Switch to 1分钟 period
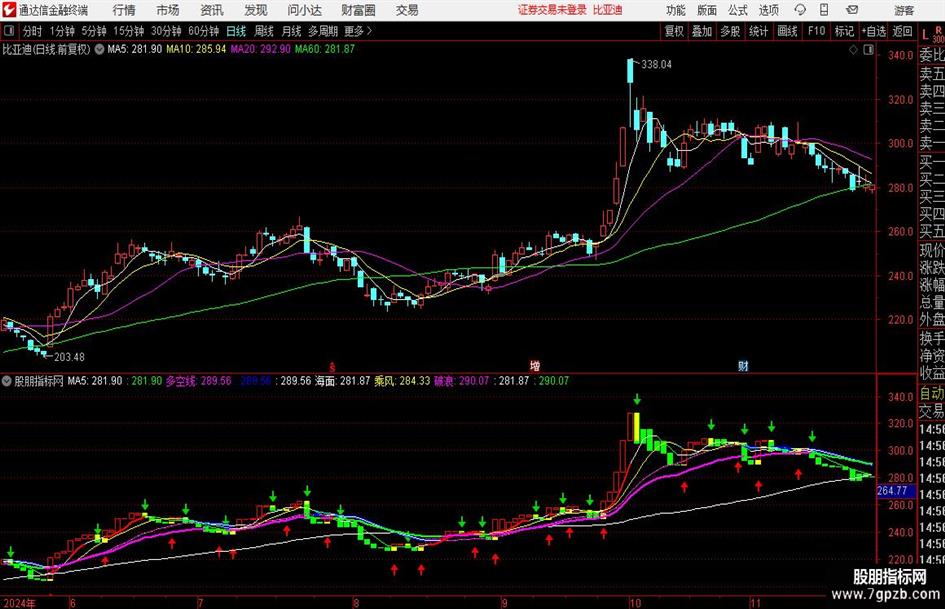 (x=62, y=31)
